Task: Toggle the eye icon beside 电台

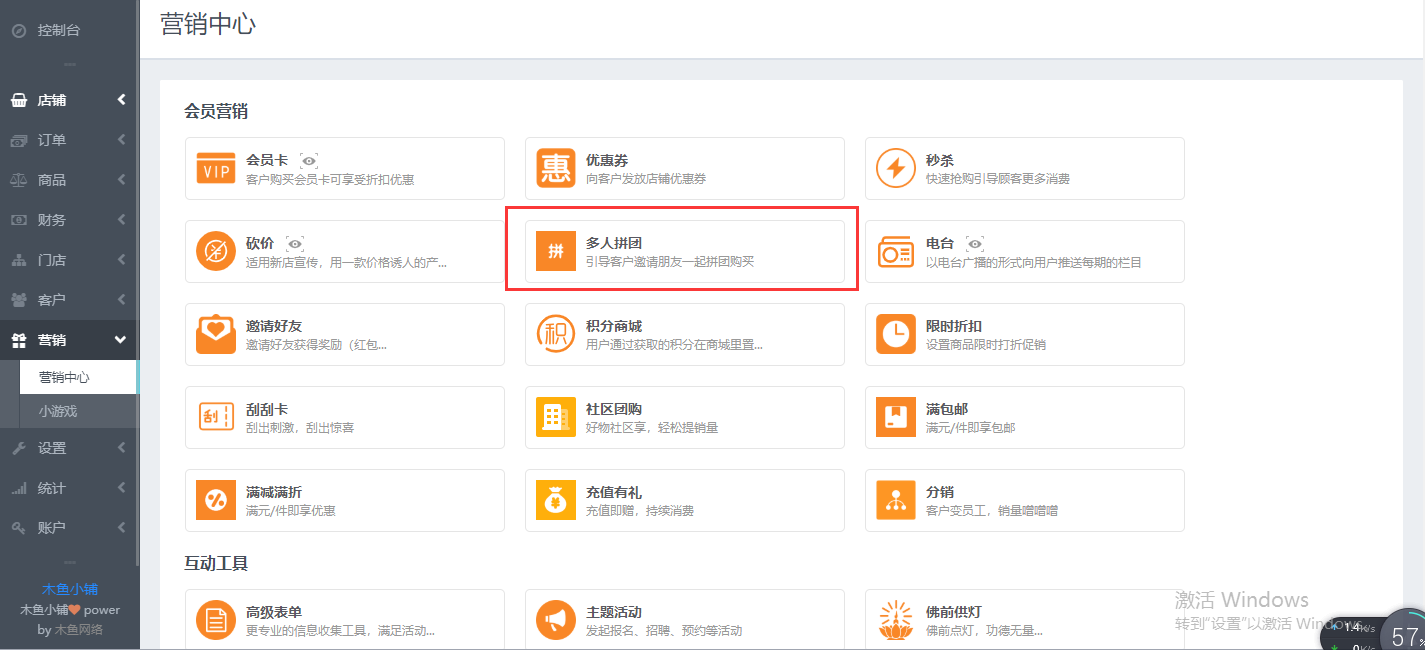Action: [975, 242]
